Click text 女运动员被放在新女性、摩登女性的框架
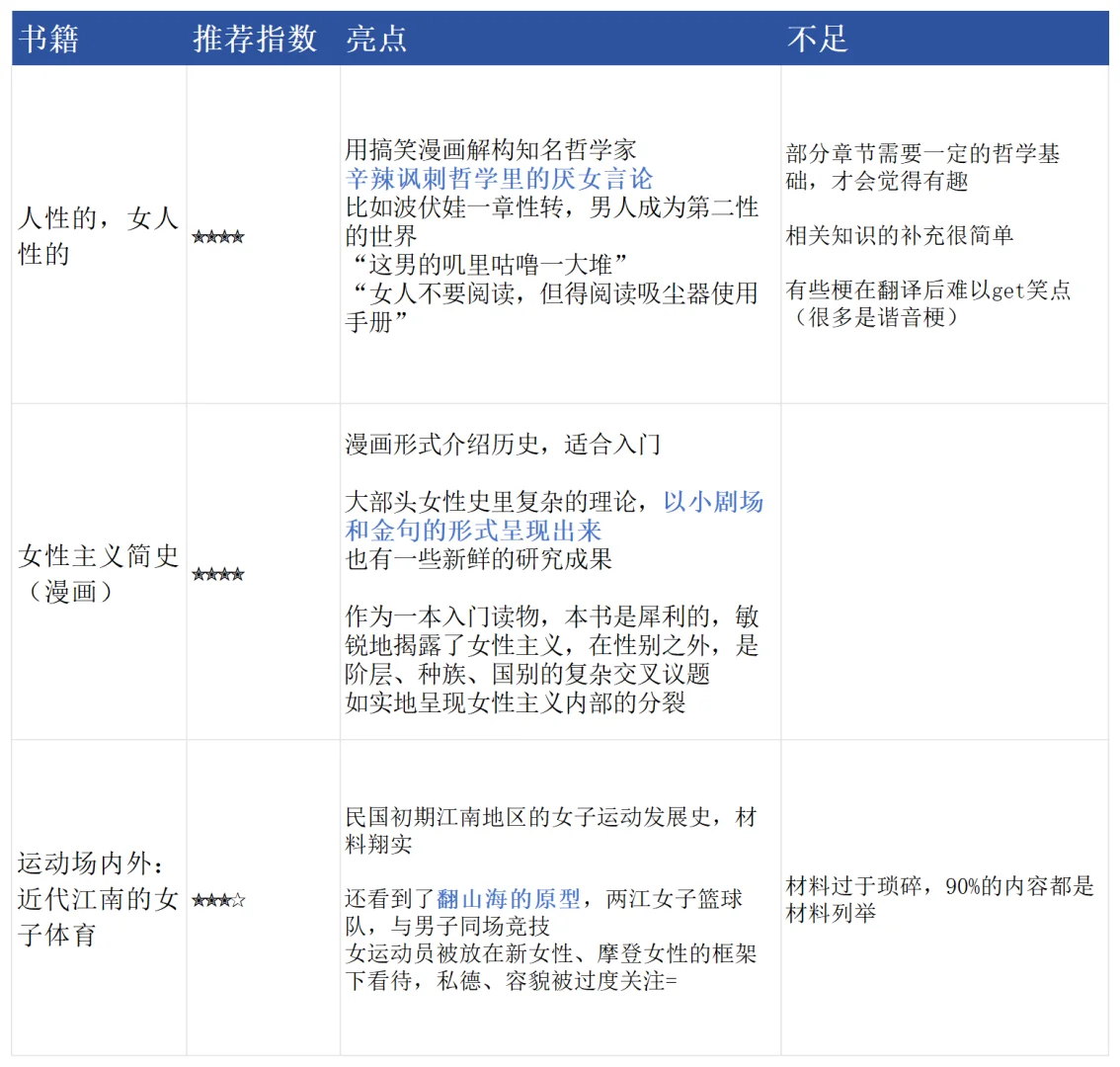 coord(551,953)
